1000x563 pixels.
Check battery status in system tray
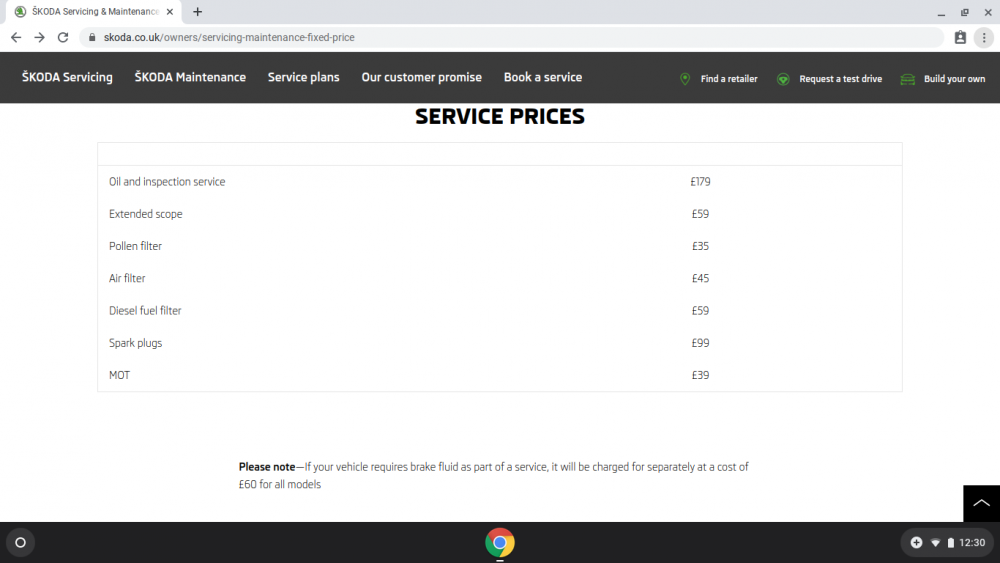click(x=950, y=543)
